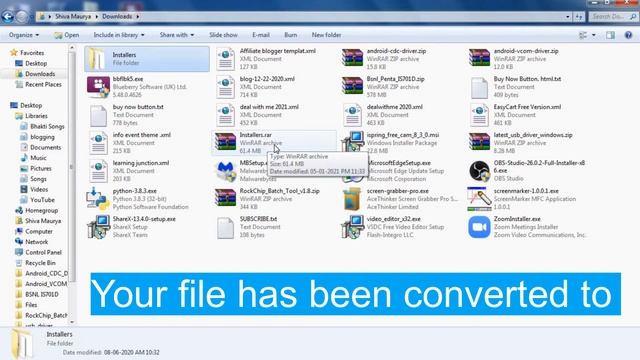This screenshot has width=640, height=360.
Task: Select the OBS-Studio installer icon
Action: click(x=479, y=171)
